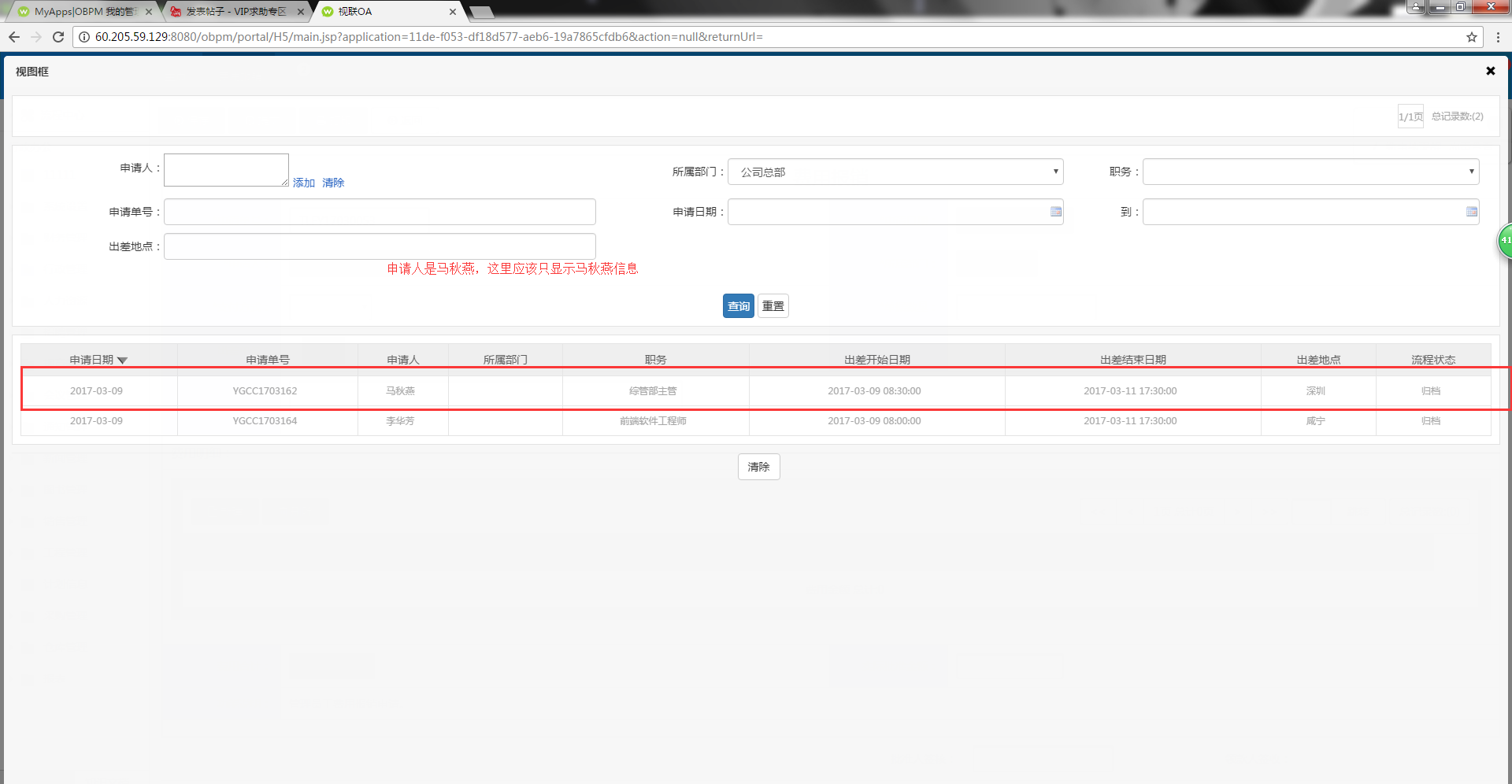Open Chrome three-dot menu
This screenshot has width=1512, height=784.
pos(1498,37)
